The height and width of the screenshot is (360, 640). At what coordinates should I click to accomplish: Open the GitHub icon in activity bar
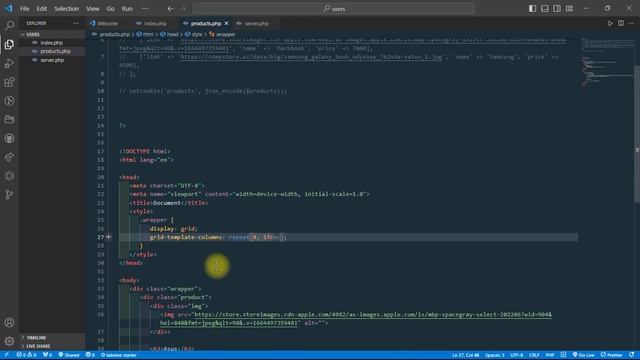click(x=9, y=138)
